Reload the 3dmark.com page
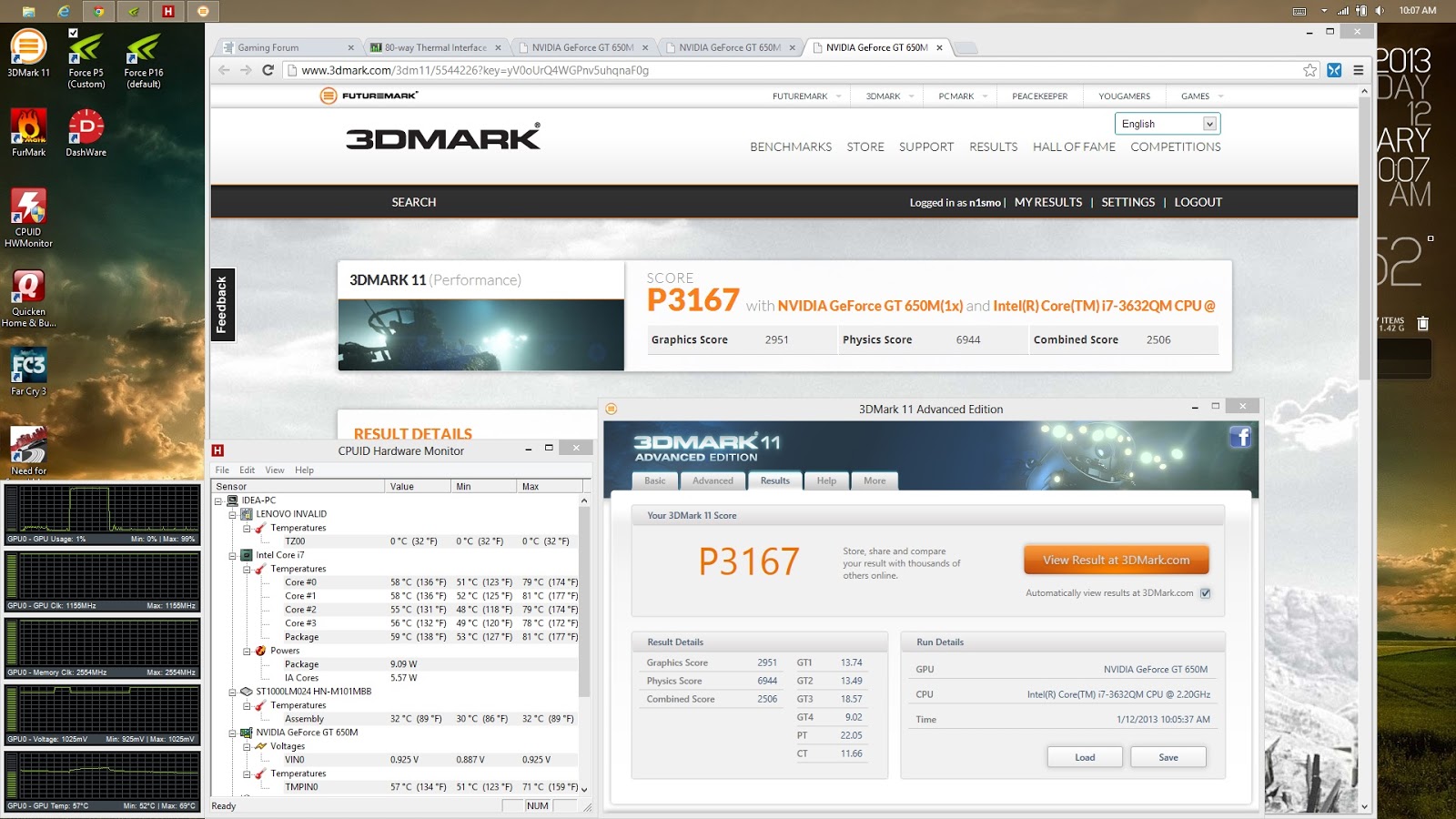Viewport: 1456px width, 819px height. click(268, 70)
